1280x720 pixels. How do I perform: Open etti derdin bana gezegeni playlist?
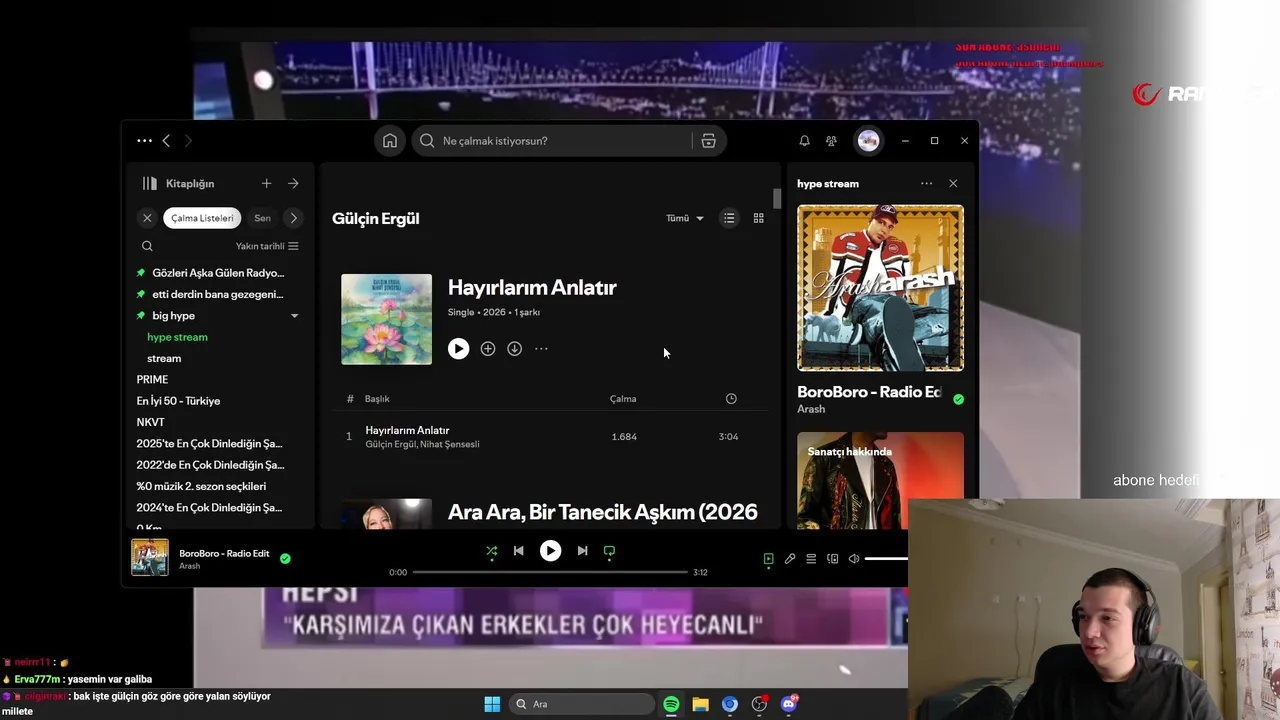pos(218,294)
